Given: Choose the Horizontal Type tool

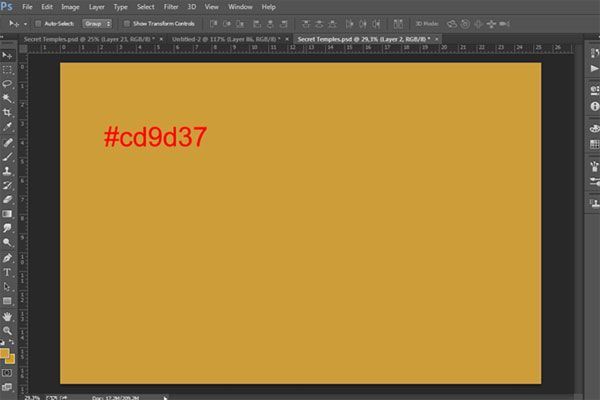Looking at the screenshot, I should pyautogui.click(x=7, y=271).
